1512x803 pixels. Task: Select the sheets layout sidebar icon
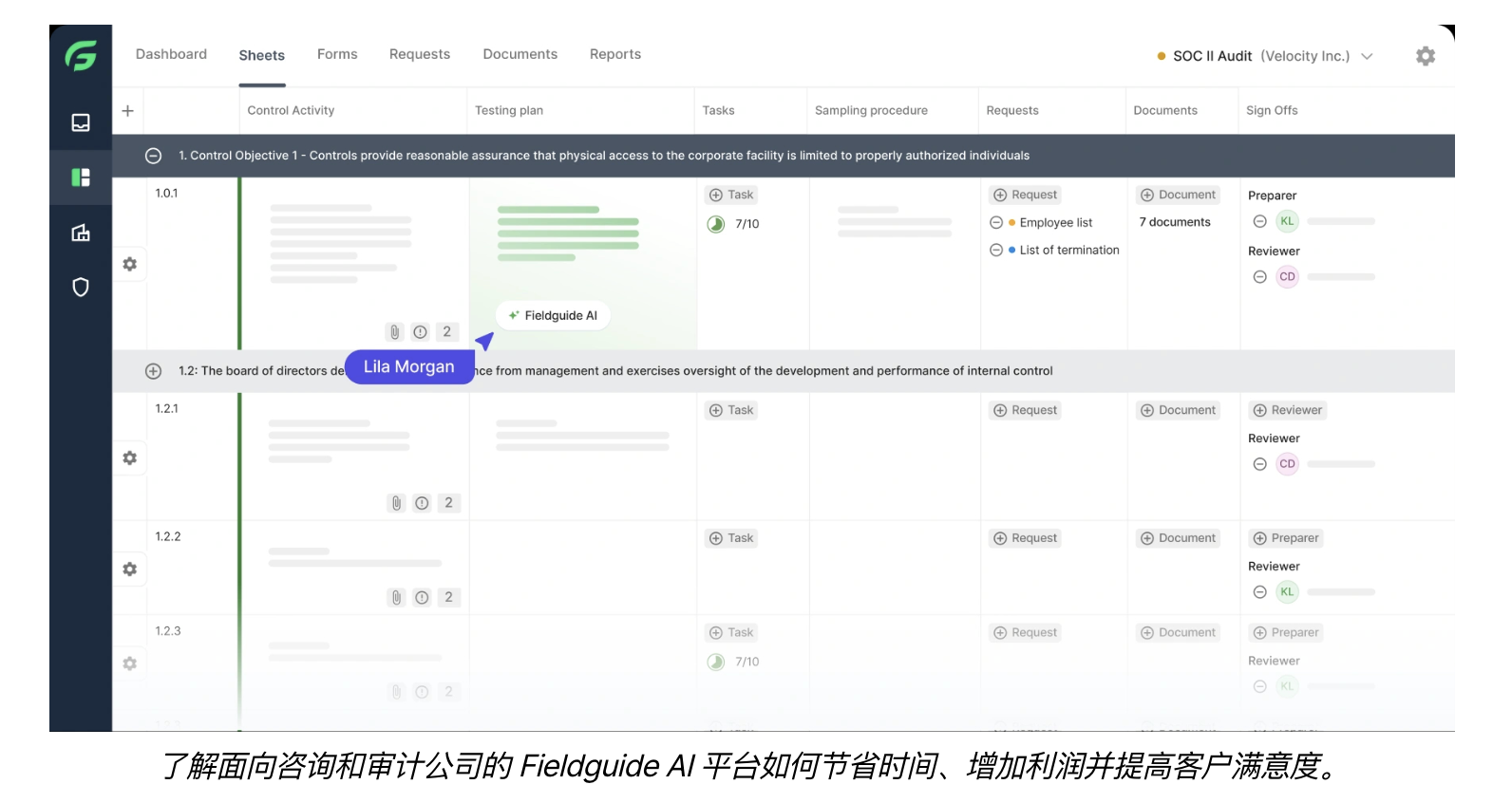[x=81, y=177]
